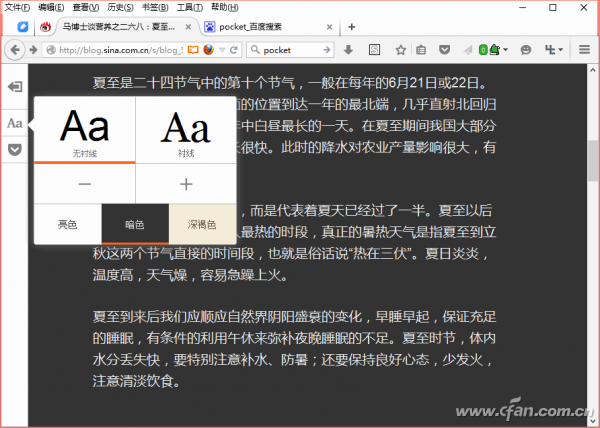600x428 pixels.
Task: Click the Firefox logo icon in address bar
Action: click(x=209, y=50)
